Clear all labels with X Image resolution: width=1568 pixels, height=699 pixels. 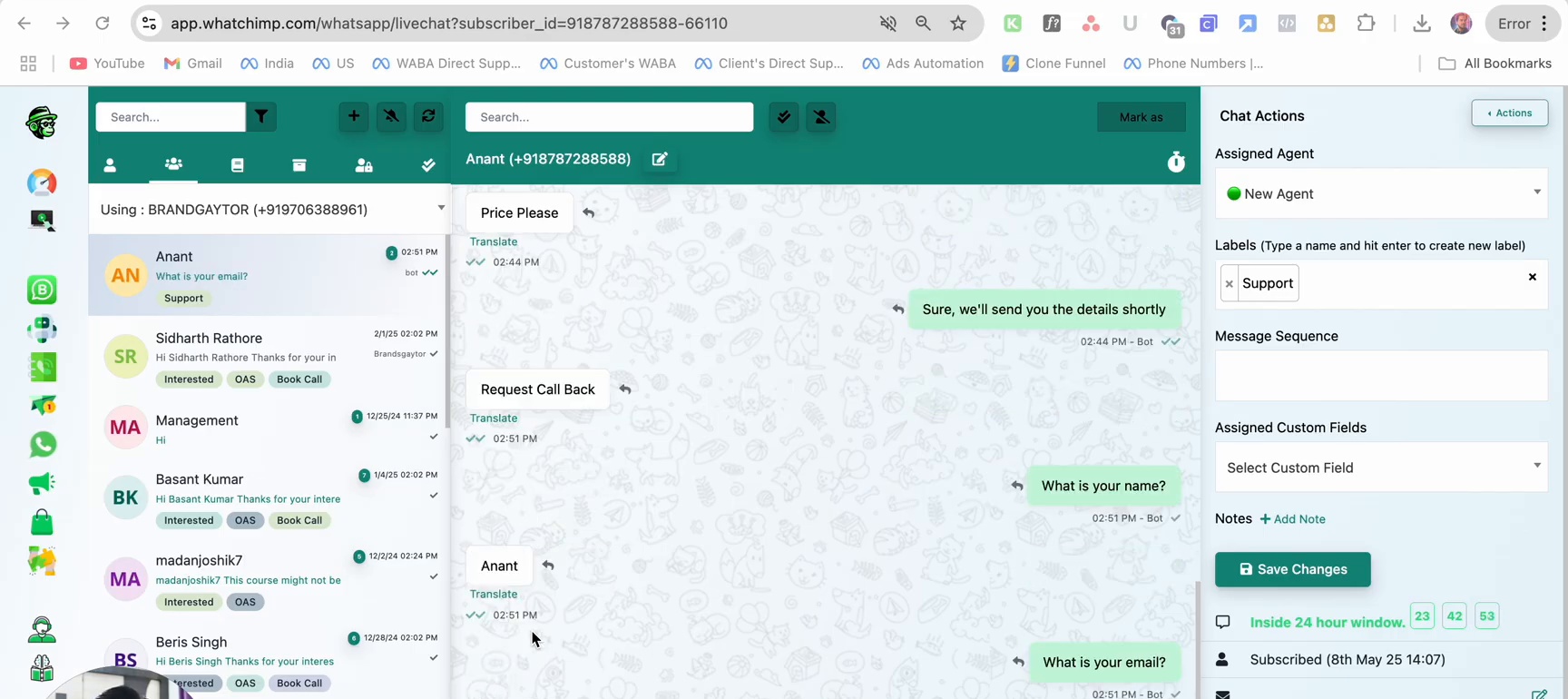(1532, 277)
